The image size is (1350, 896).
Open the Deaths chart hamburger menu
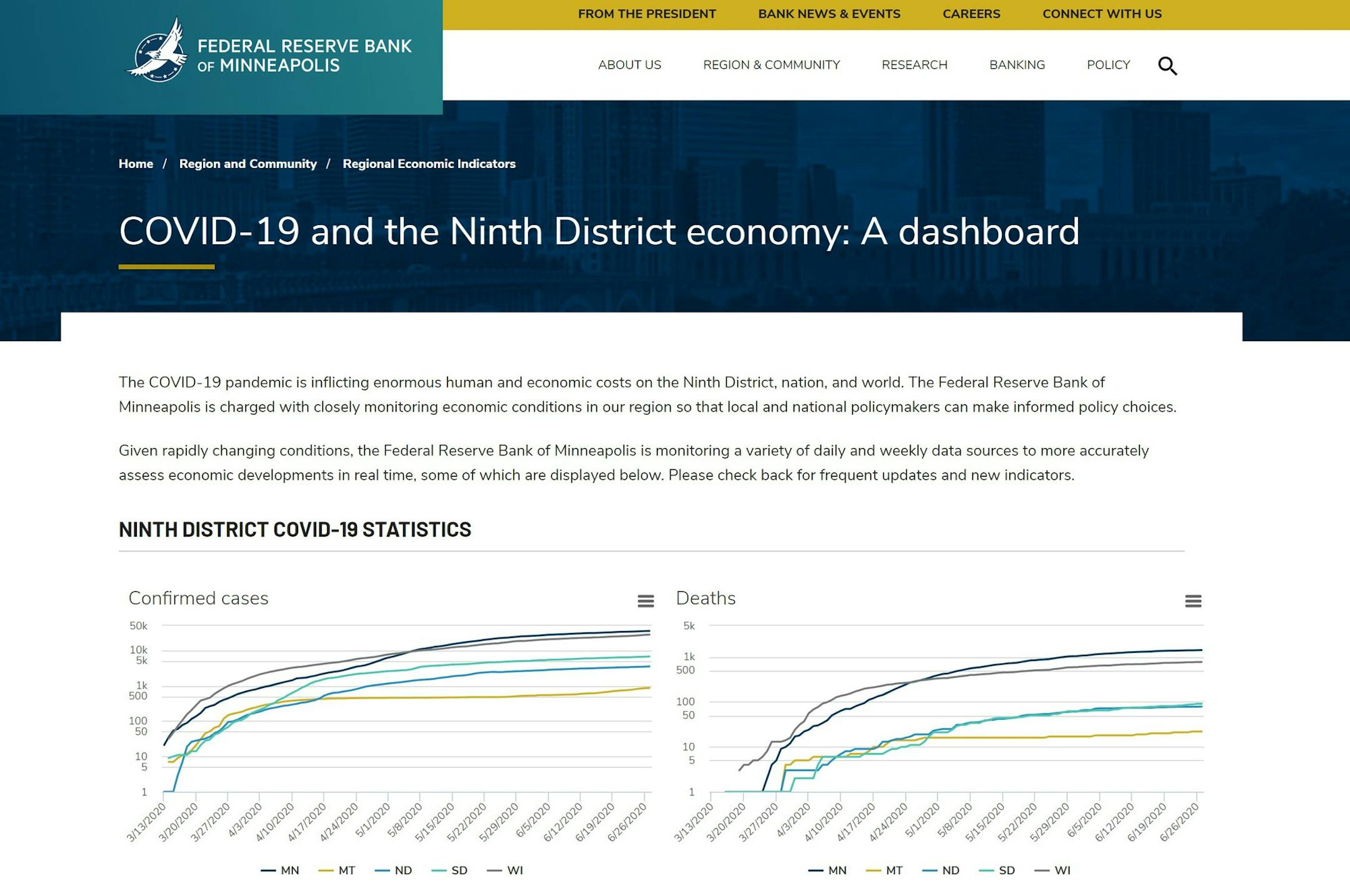(1193, 601)
